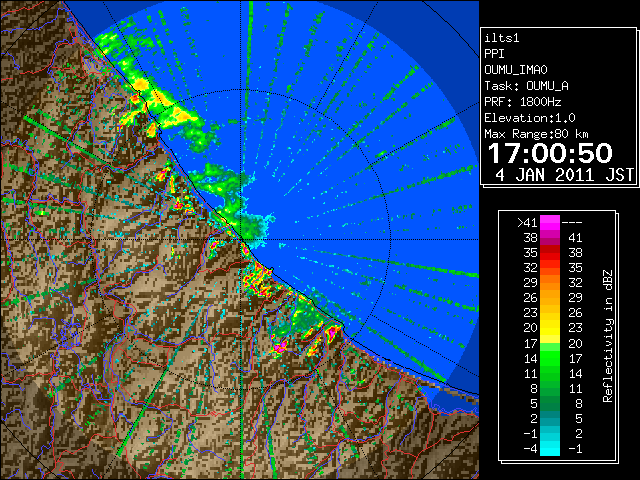Click the "Max Range:80 km" line
Screen dimensions: 640x480
[x=536, y=134]
